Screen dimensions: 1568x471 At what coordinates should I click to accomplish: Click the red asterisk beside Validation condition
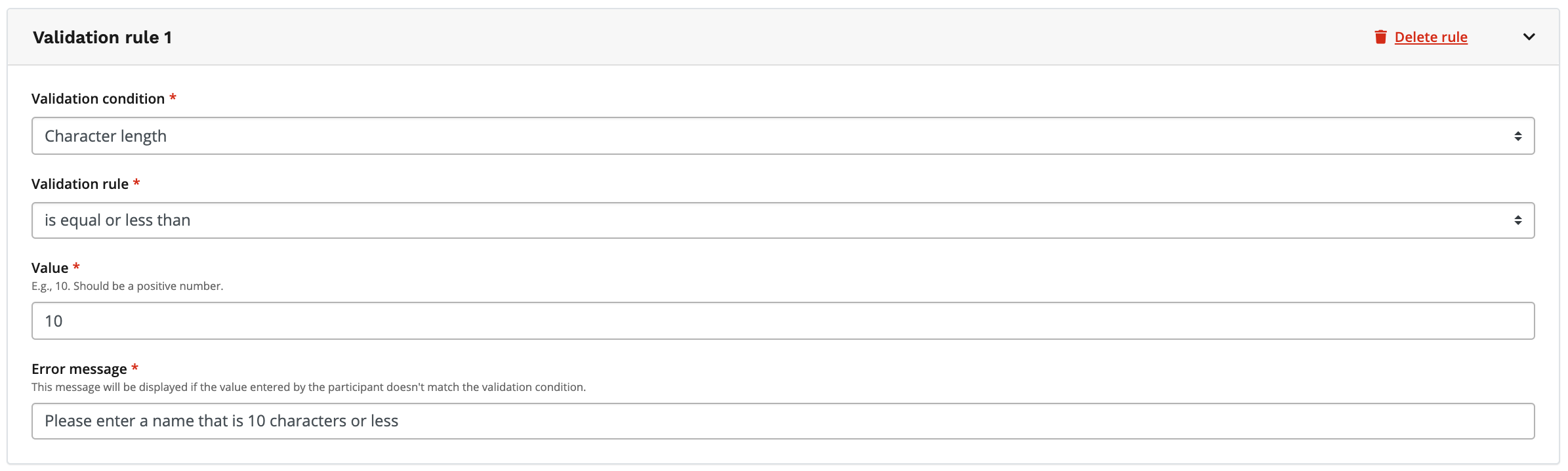173,98
